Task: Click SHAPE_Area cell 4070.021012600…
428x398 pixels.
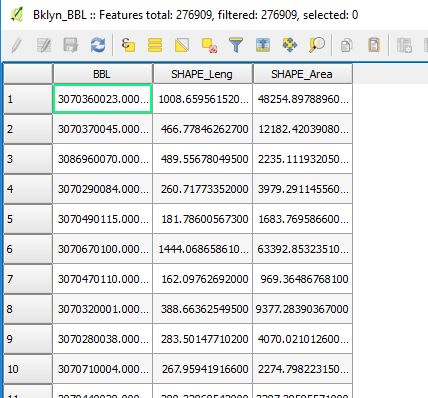Action: click(x=303, y=339)
